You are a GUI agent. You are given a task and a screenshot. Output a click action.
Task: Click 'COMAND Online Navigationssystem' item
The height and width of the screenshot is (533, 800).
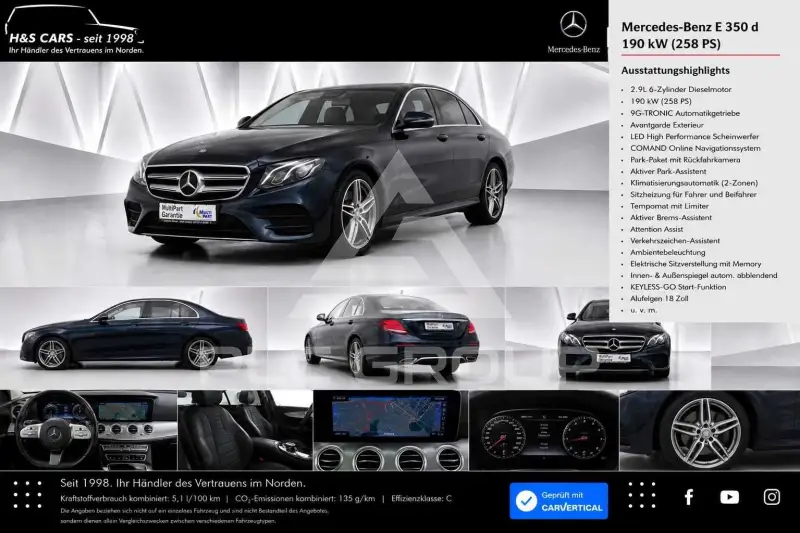[x=695, y=148]
